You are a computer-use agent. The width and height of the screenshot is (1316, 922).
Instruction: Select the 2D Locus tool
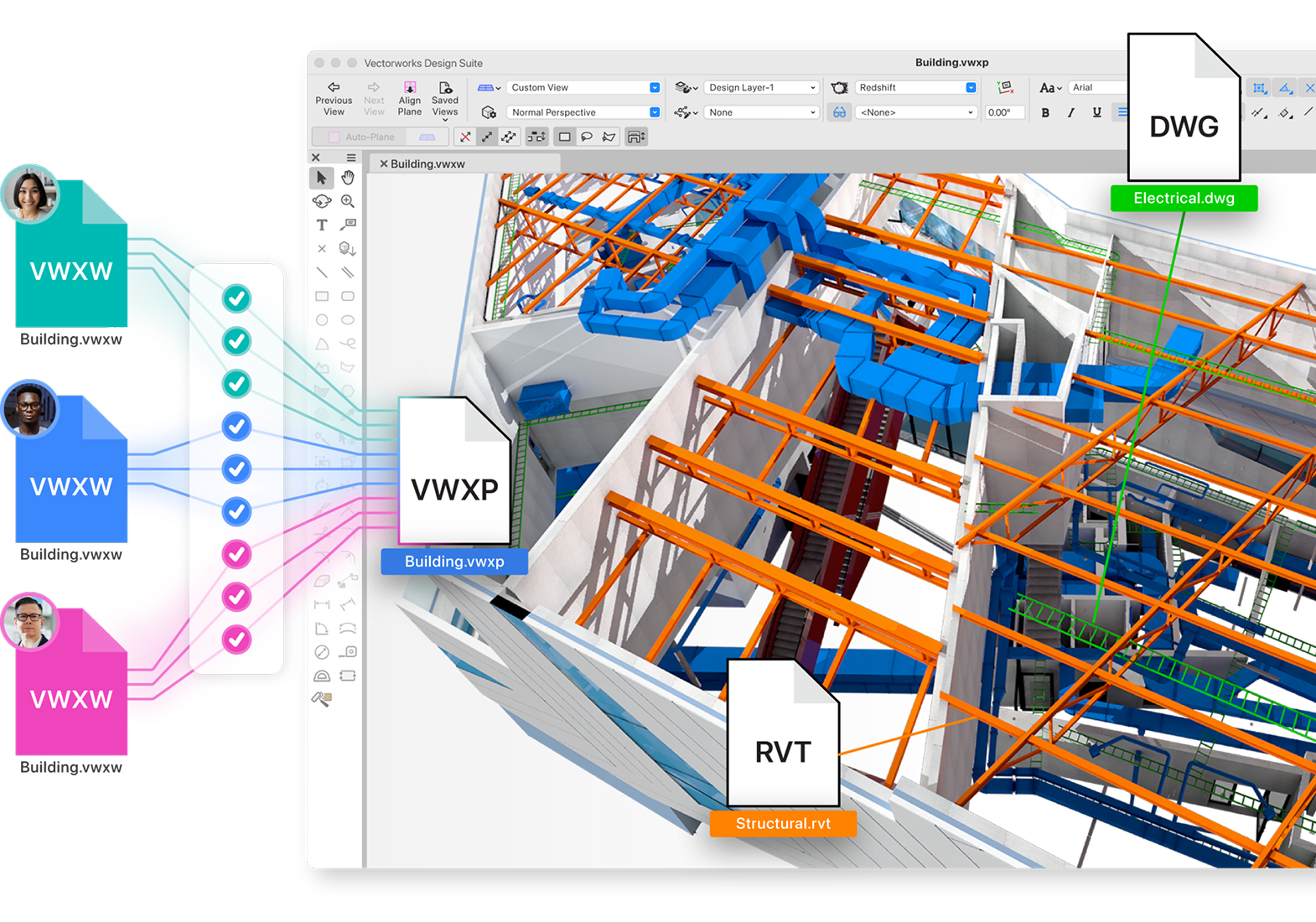[x=322, y=249]
